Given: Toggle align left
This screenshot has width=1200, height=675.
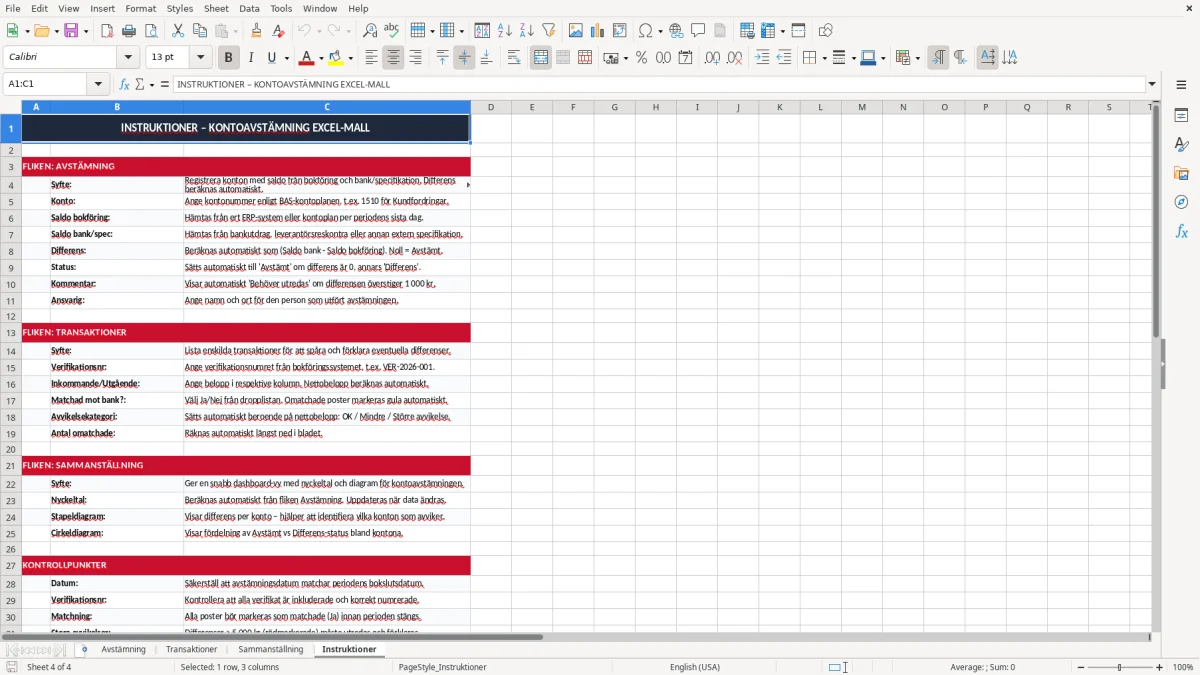Looking at the screenshot, I should coord(371,58).
